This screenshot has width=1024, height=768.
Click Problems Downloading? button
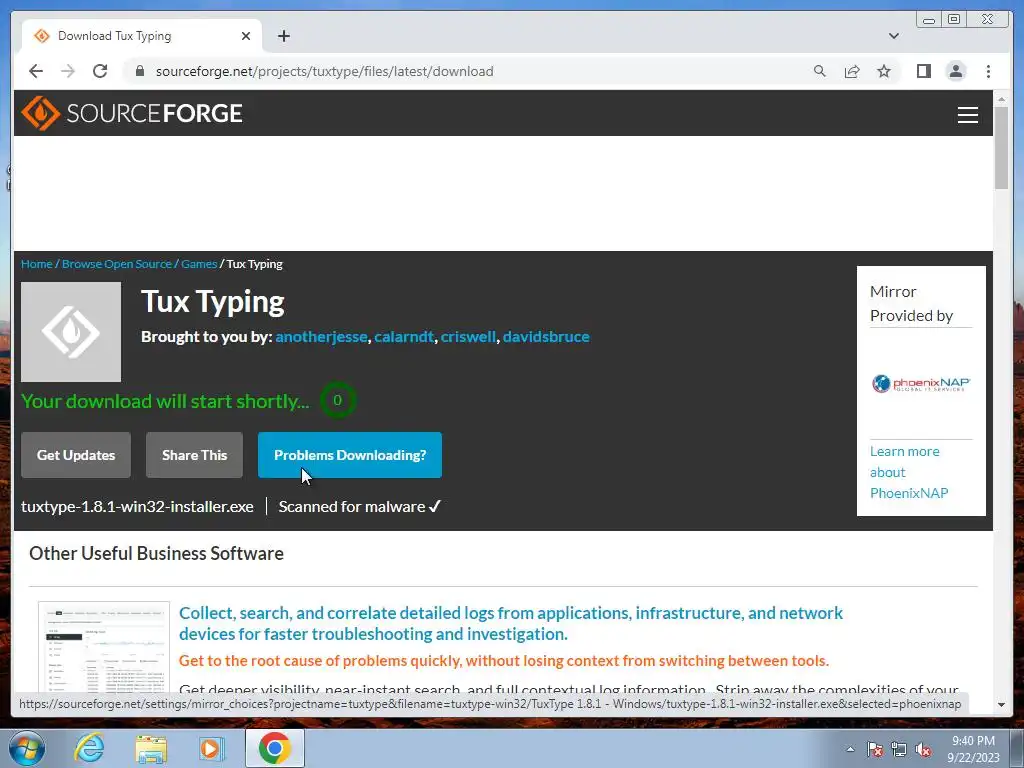pos(350,455)
